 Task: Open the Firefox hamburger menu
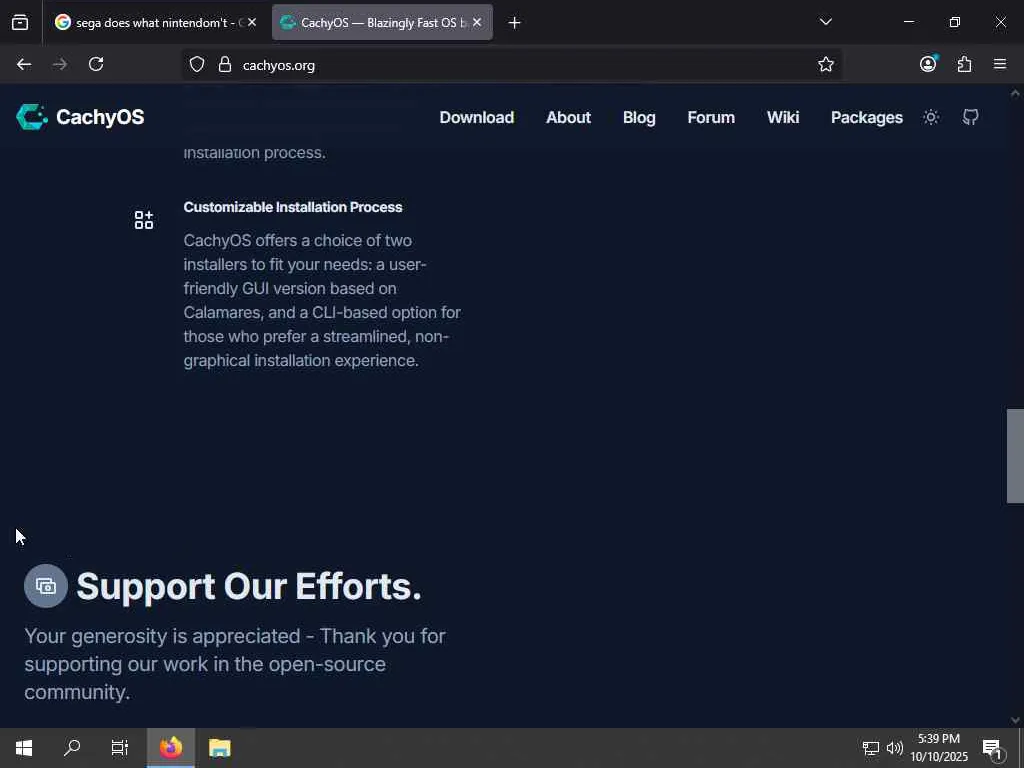point(1000,64)
